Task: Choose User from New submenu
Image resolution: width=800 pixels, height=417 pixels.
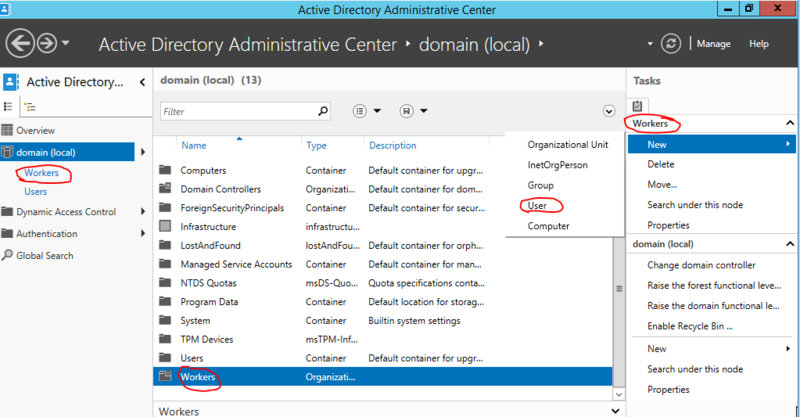Action: click(537, 205)
